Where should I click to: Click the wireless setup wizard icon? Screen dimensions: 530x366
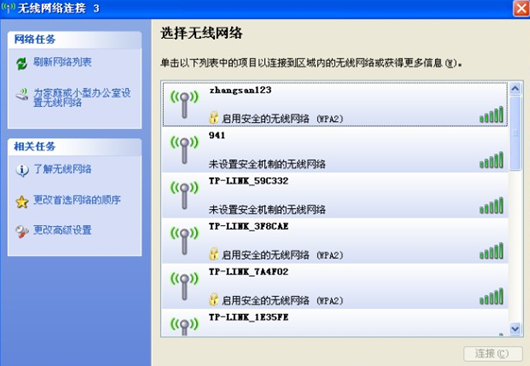(22, 94)
